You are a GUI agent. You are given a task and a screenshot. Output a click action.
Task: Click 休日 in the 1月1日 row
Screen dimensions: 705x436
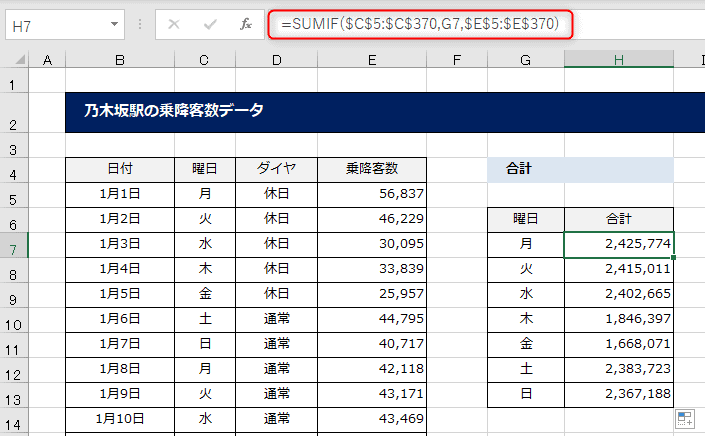[277, 195]
